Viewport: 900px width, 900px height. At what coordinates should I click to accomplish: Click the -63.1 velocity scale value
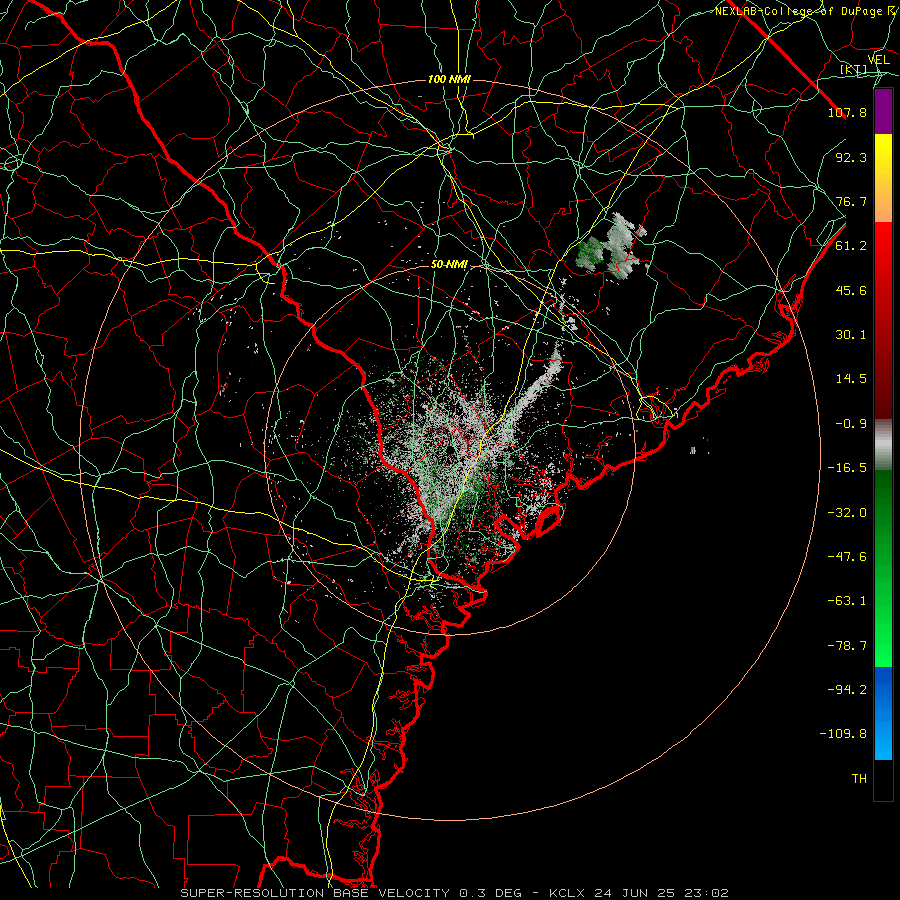(847, 601)
